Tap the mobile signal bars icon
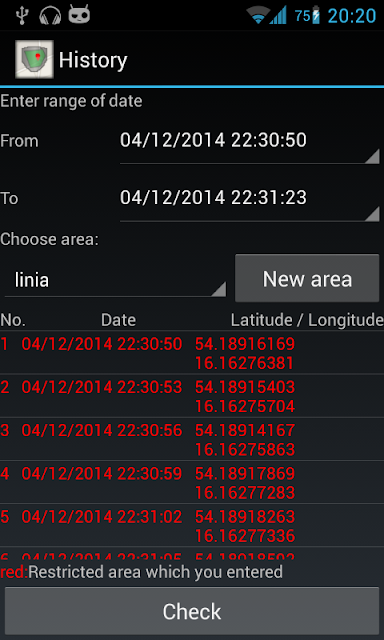This screenshot has height=640, width=384. tap(278, 16)
